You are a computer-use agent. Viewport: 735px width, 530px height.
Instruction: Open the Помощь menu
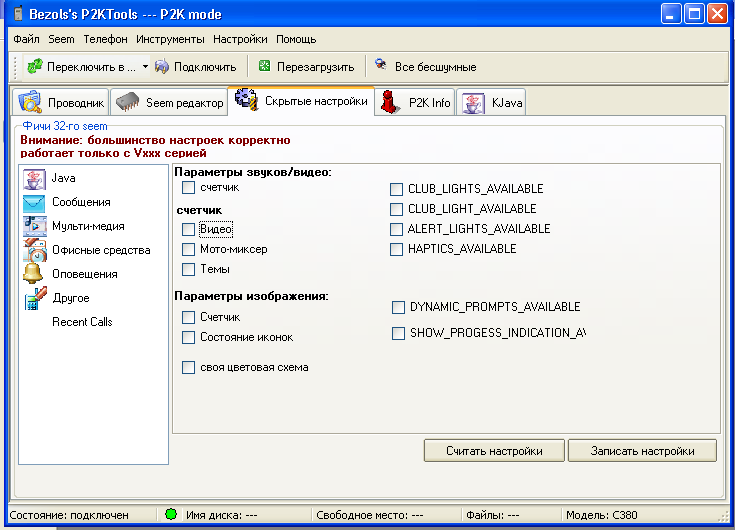coord(296,39)
